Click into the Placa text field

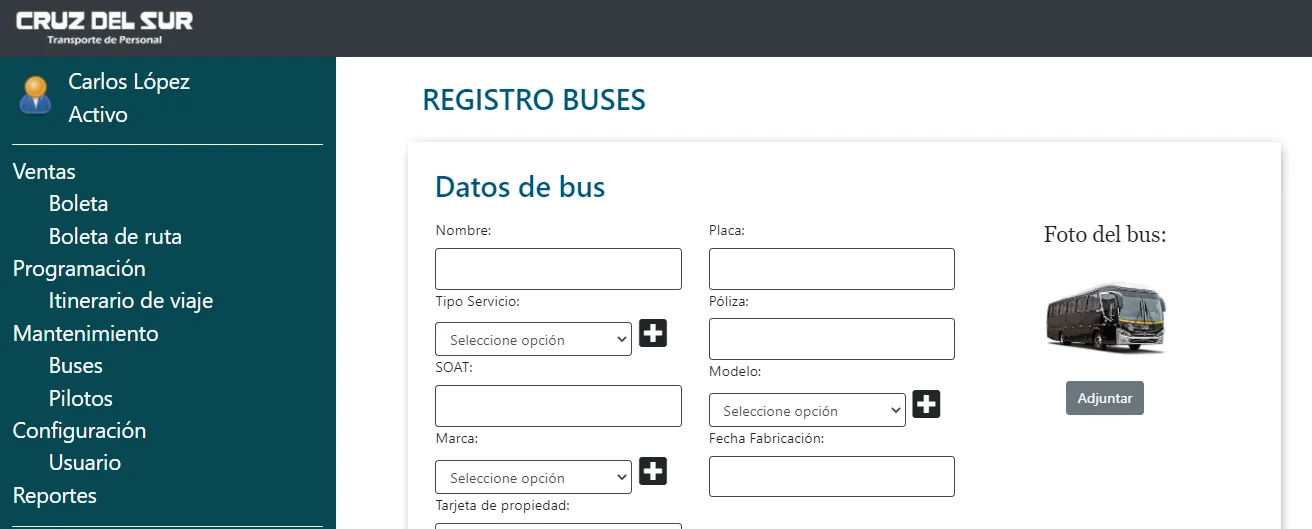[x=832, y=269]
